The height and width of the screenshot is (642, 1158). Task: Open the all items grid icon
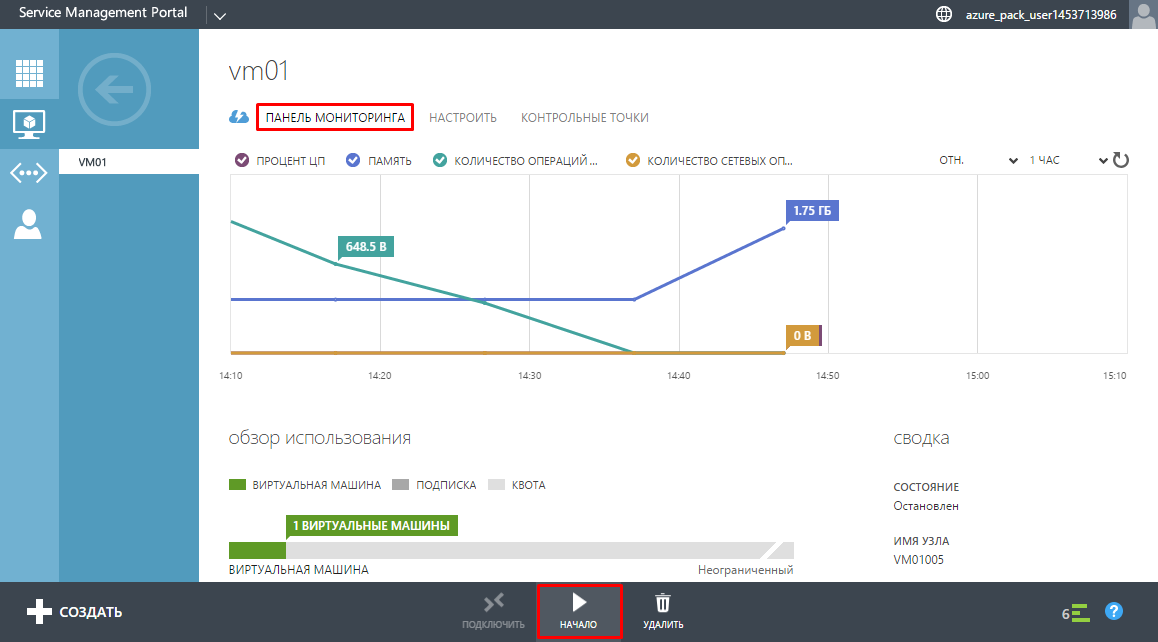pyautogui.click(x=29, y=73)
